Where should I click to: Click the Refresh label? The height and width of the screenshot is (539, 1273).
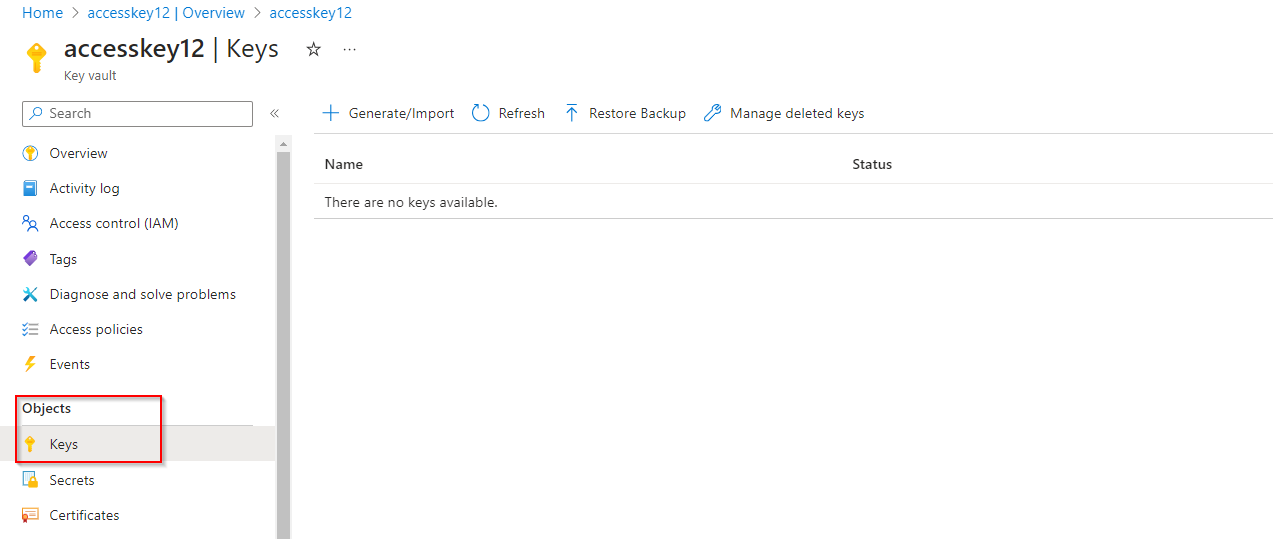(521, 113)
